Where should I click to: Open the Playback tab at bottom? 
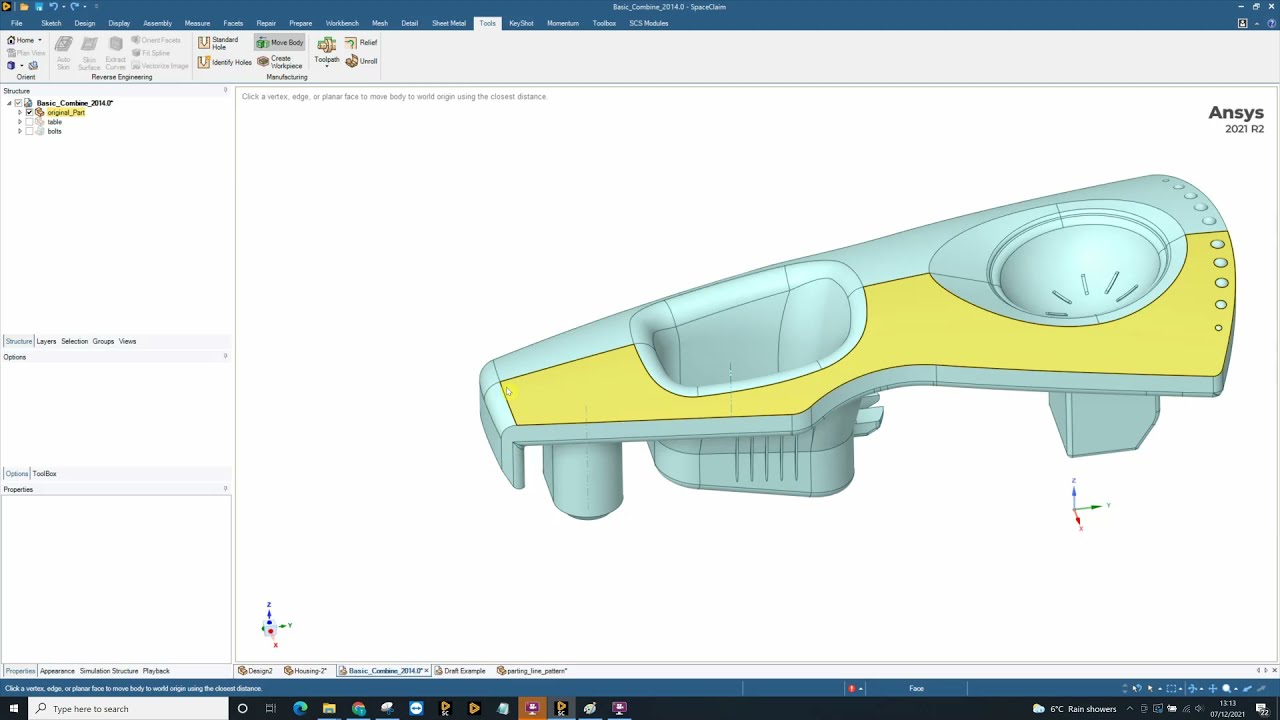pyautogui.click(x=156, y=671)
